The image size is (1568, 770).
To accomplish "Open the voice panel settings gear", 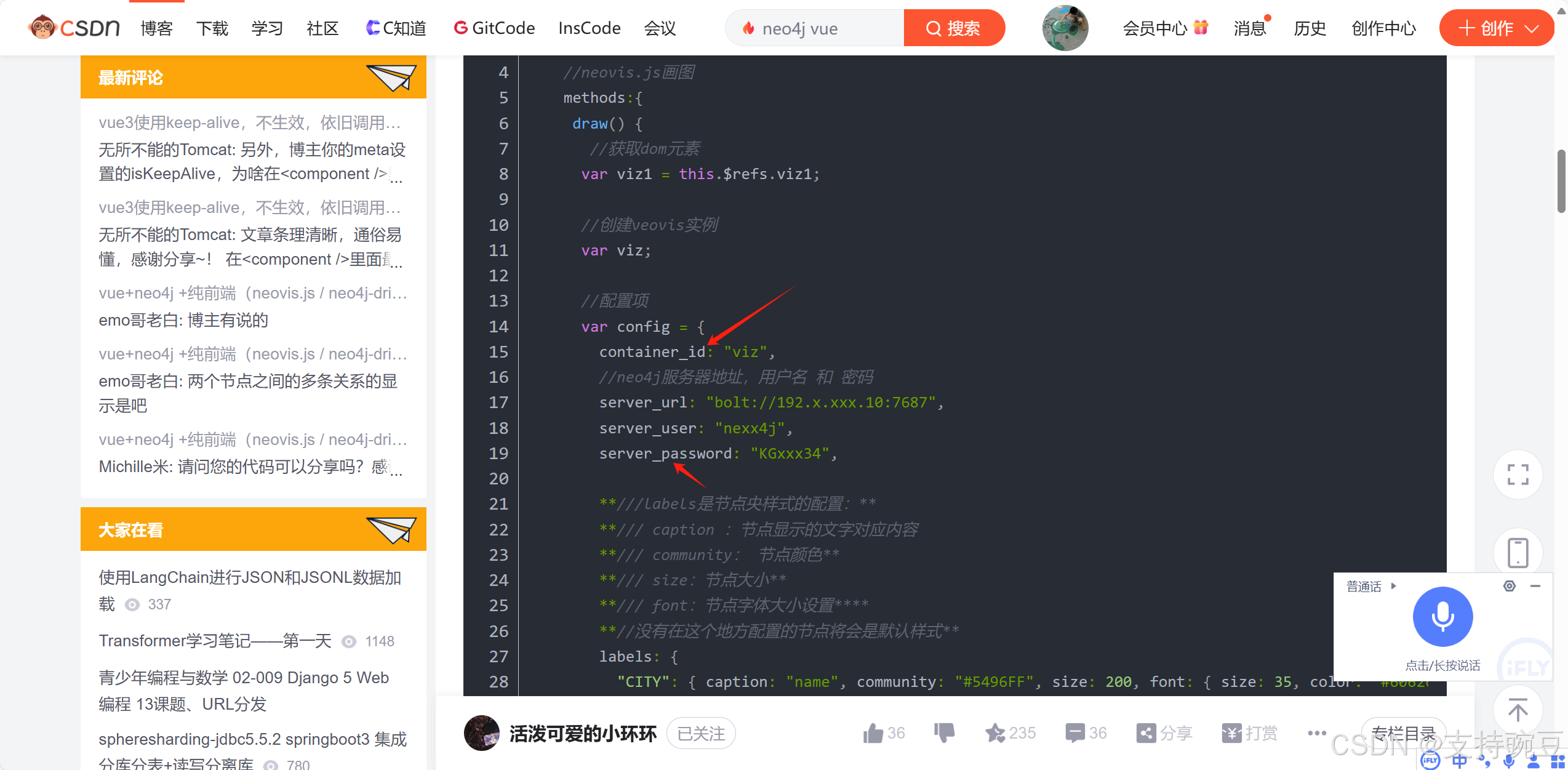I will click(x=1509, y=586).
